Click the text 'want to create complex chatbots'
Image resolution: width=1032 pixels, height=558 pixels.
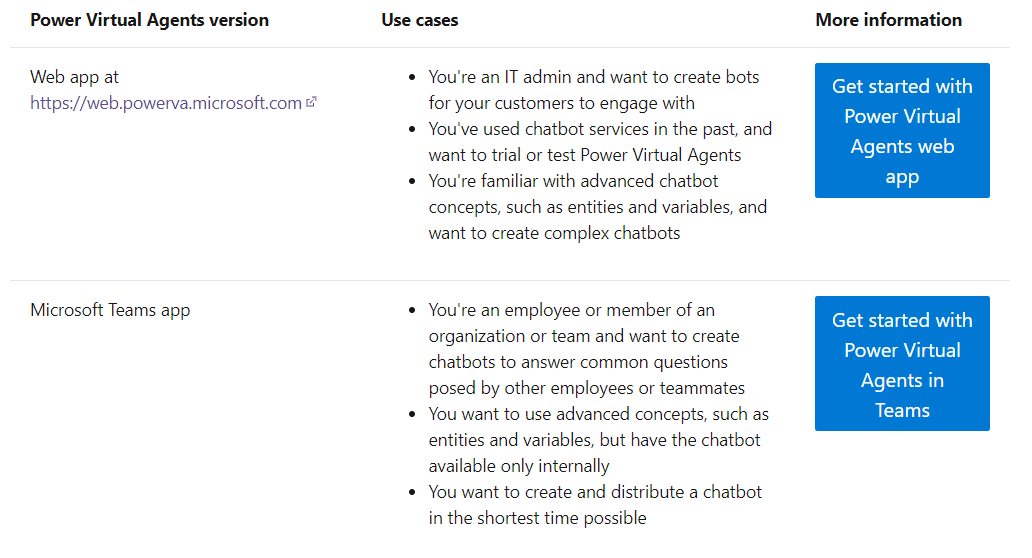554,233
